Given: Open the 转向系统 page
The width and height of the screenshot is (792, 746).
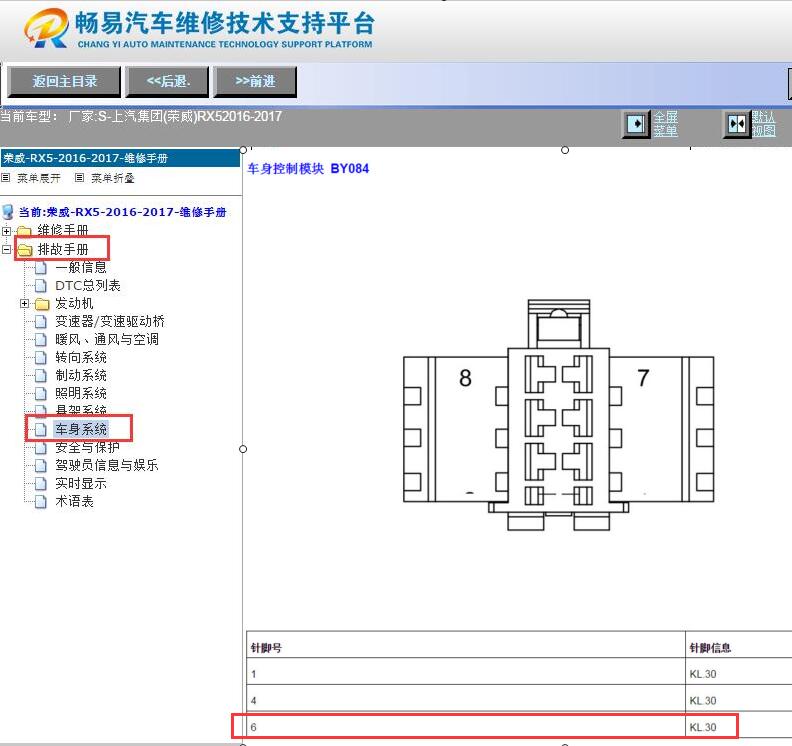Looking at the screenshot, I should coord(81,358).
